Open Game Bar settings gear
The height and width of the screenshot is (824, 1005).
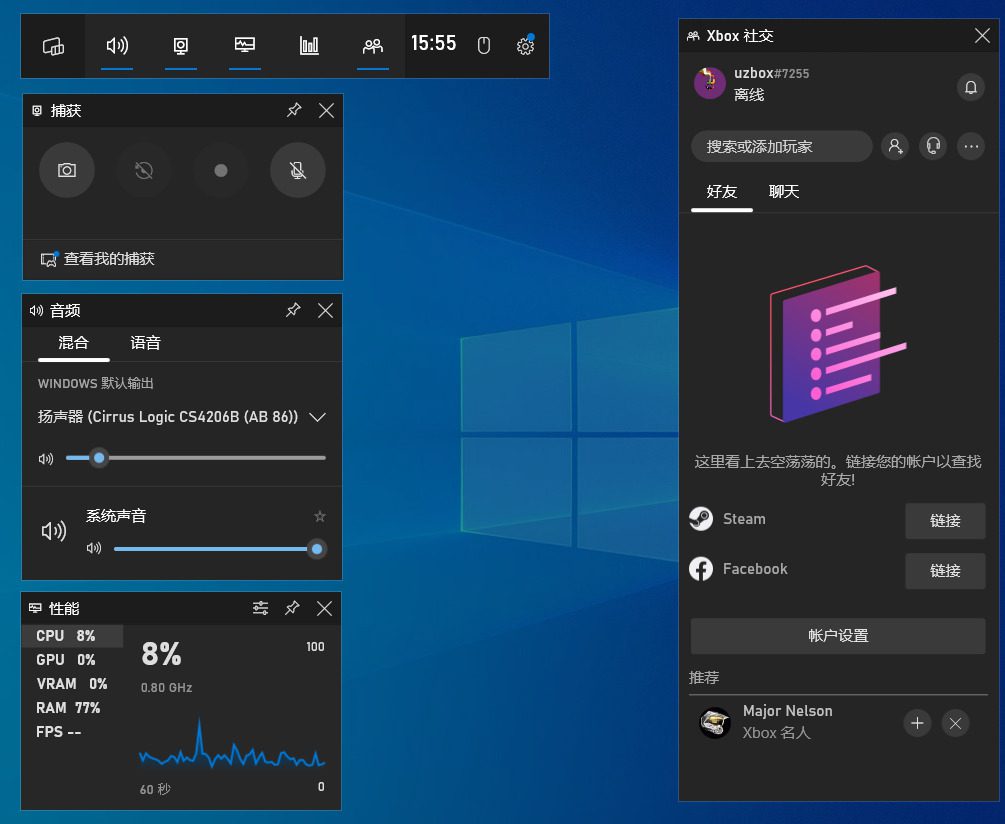point(525,46)
